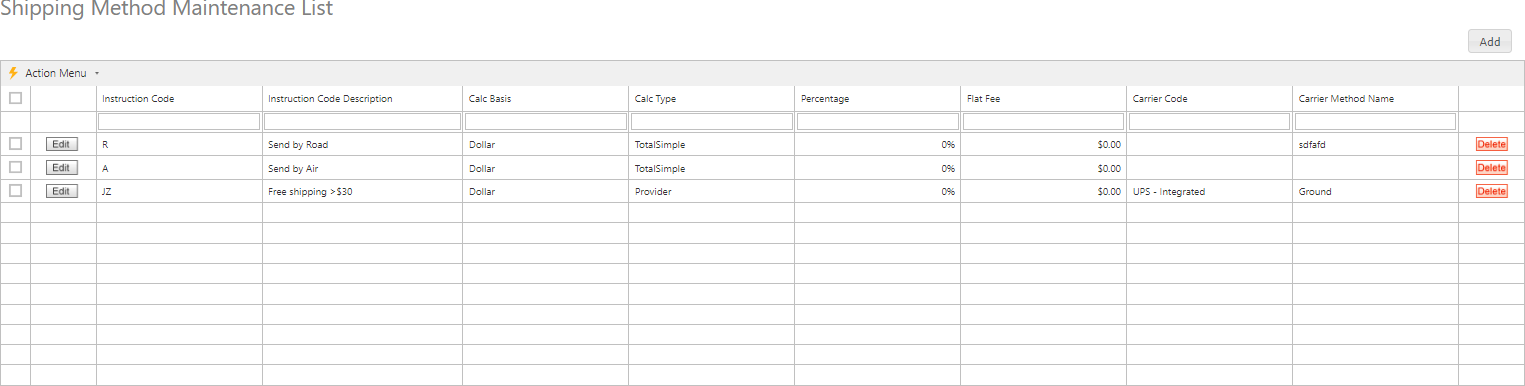The width and height of the screenshot is (1525, 386).
Task: Focus the Instruction Code Description filter box
Action: click(362, 122)
